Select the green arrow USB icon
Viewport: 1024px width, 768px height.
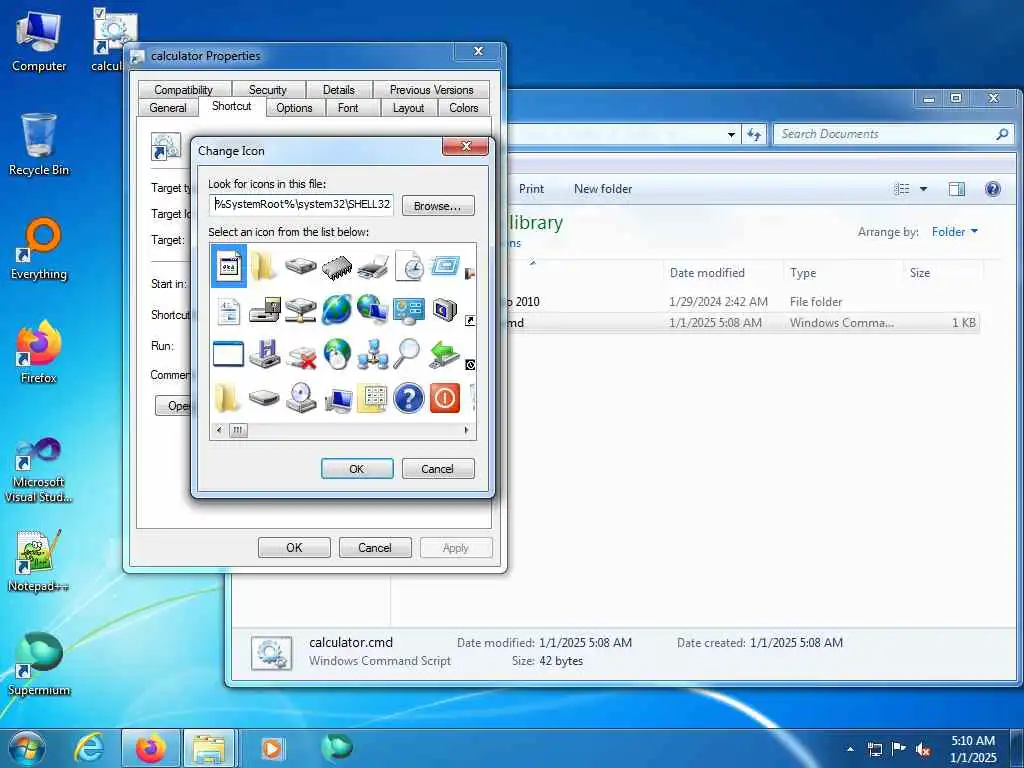pyautogui.click(x=445, y=354)
